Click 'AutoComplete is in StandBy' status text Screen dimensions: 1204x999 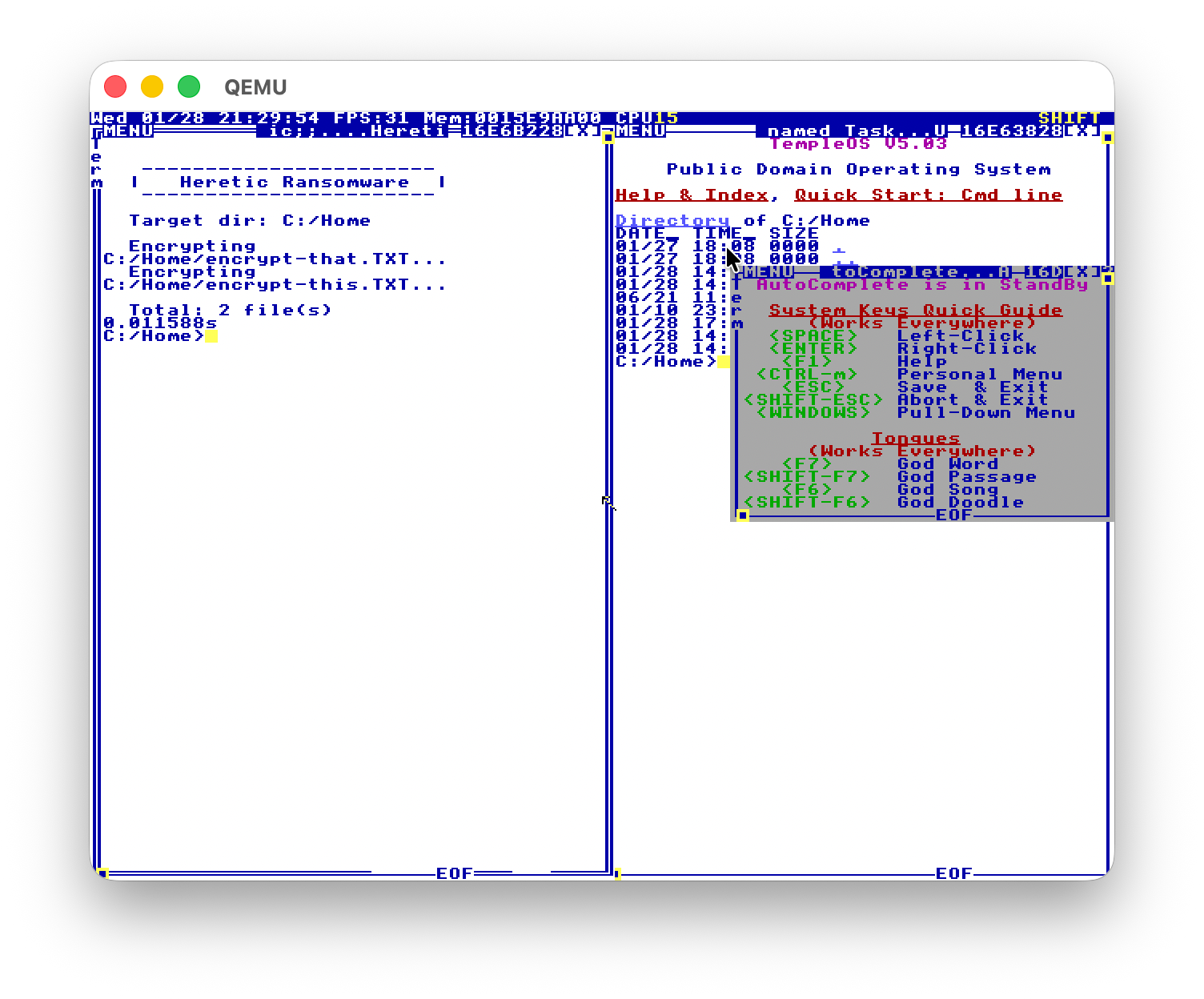pyautogui.click(x=922, y=285)
